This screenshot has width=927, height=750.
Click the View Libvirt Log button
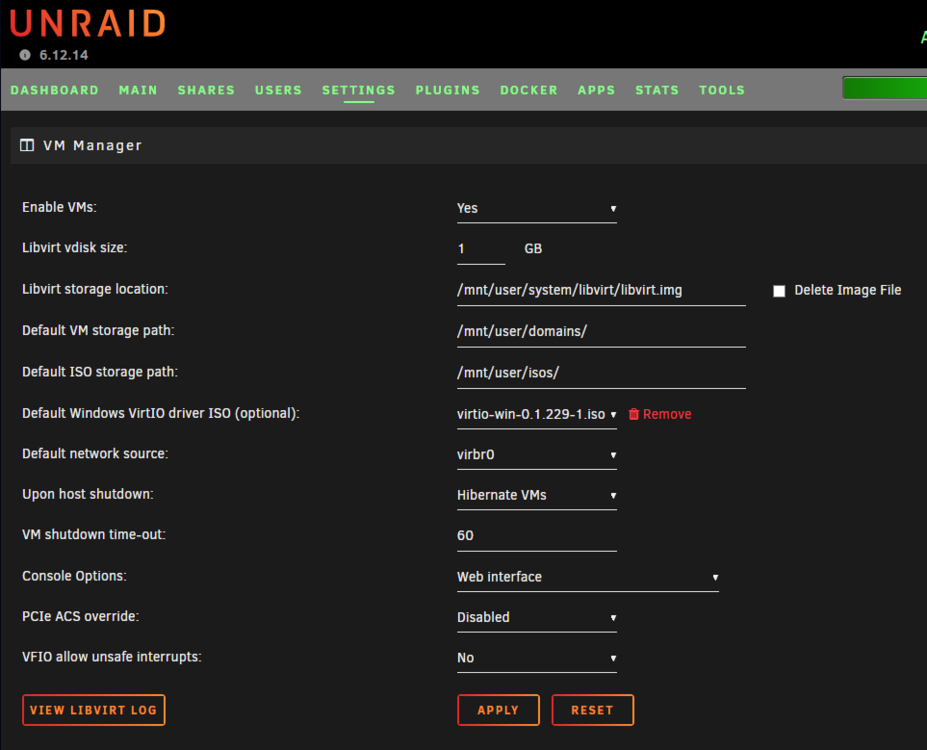[93, 710]
